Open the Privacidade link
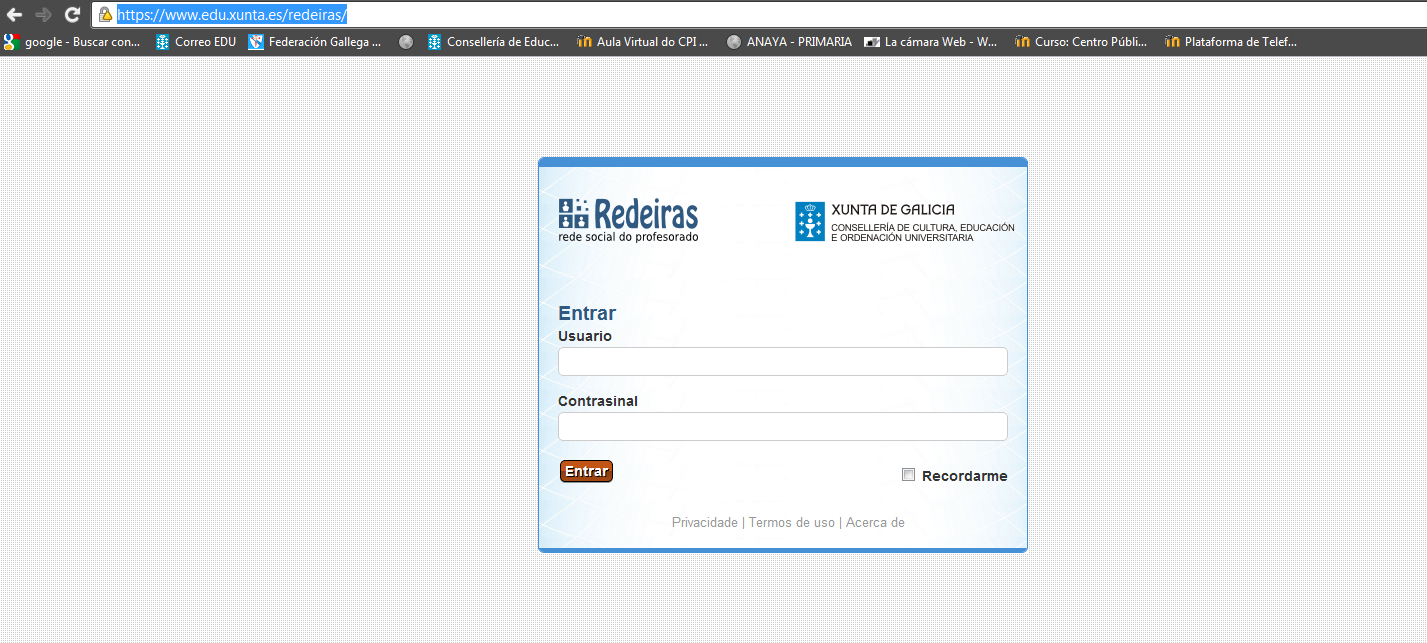This screenshot has height=643, width=1427. [704, 523]
